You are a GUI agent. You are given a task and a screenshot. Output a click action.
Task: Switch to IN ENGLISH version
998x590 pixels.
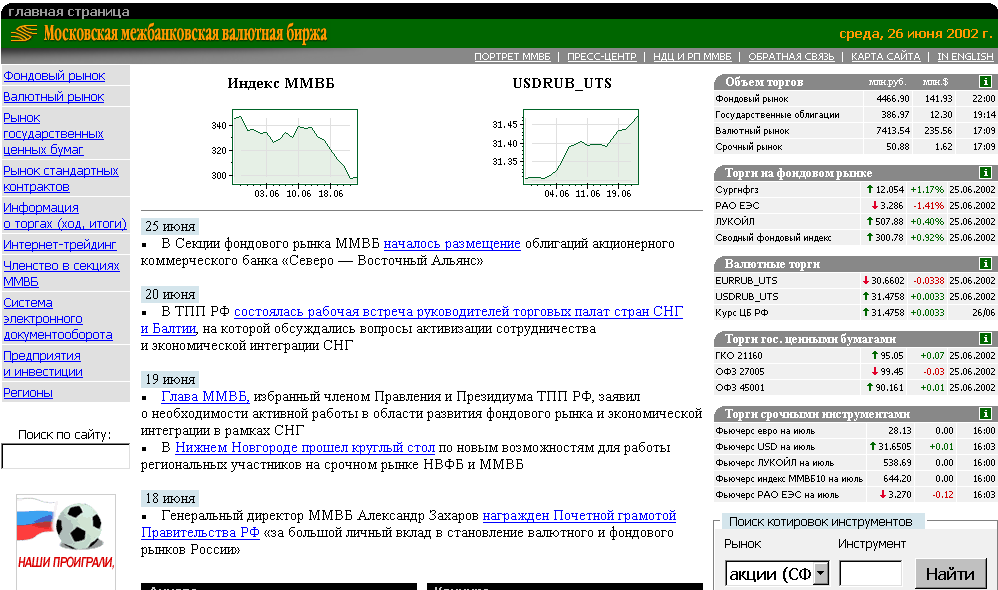point(965,57)
